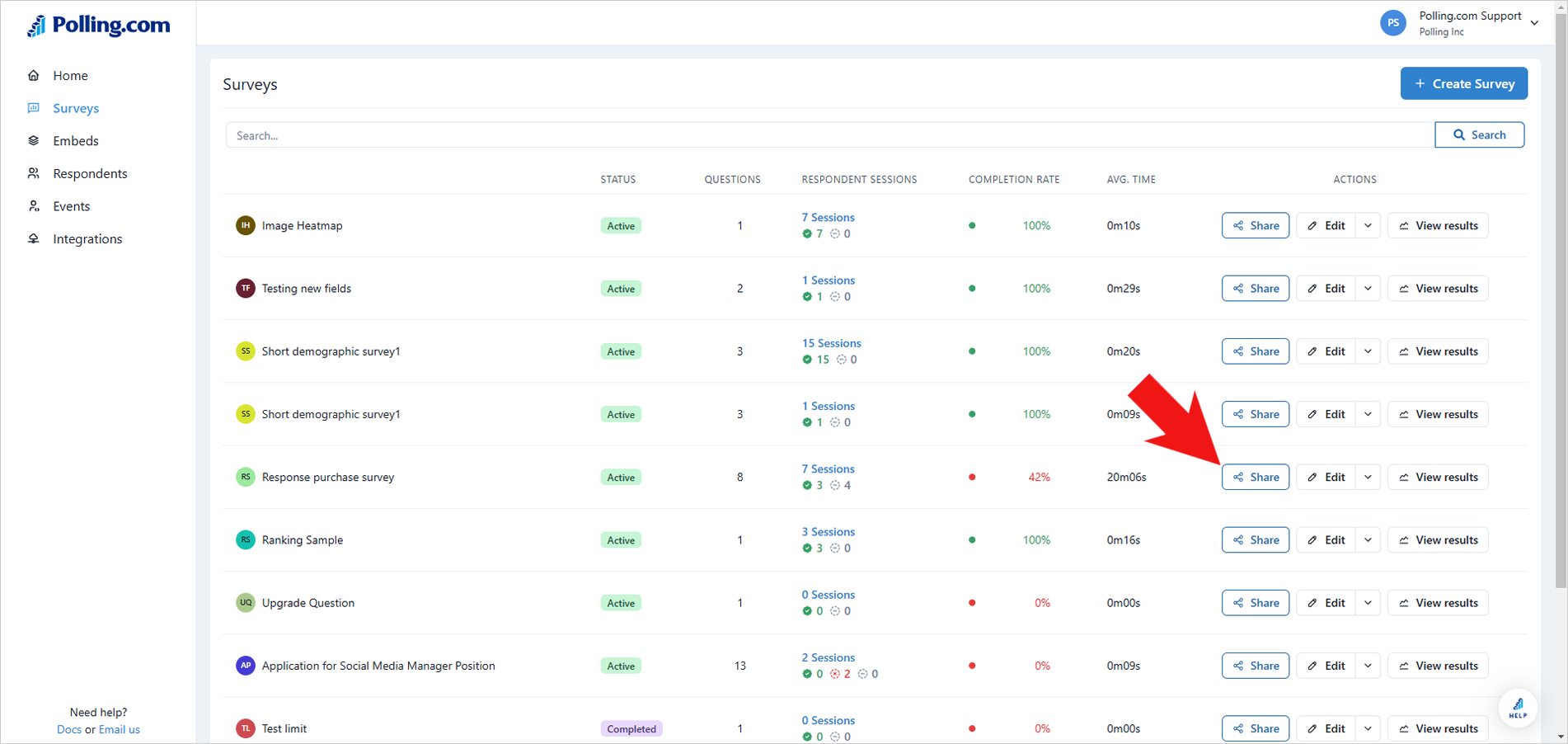Click the Events sidebar icon

coord(34,206)
